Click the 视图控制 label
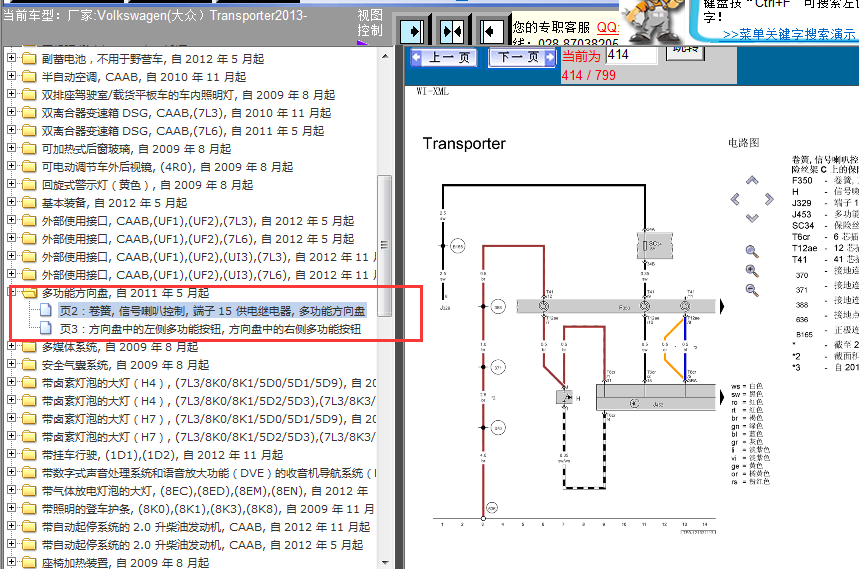This screenshot has width=859, height=569. coord(370,23)
